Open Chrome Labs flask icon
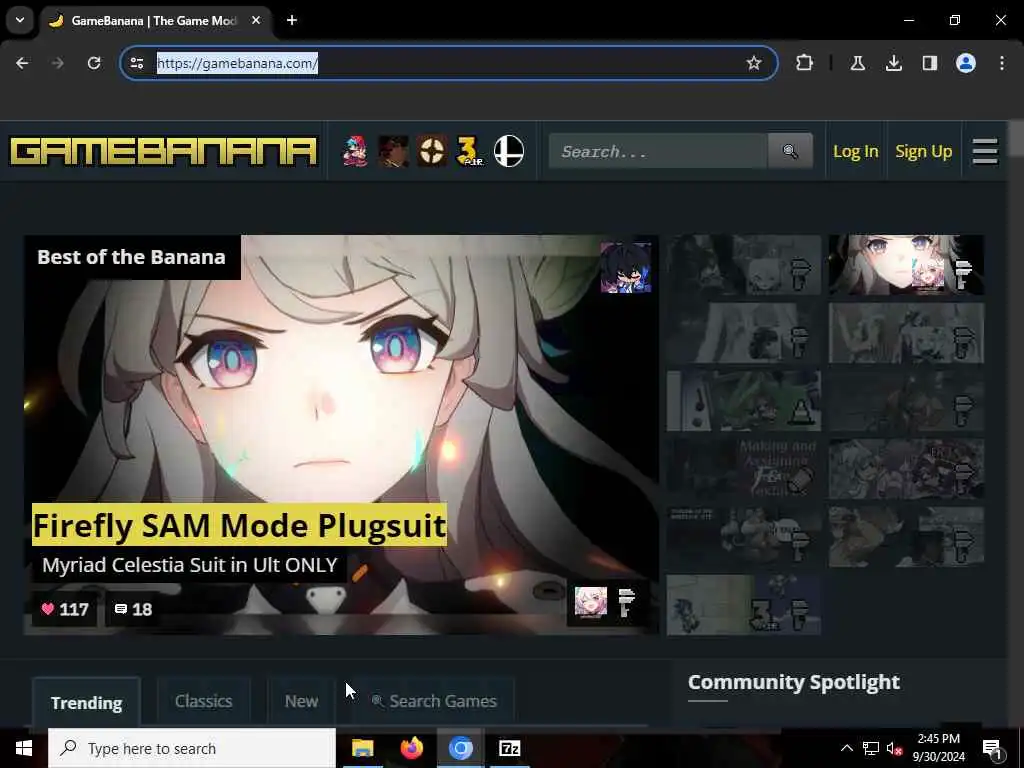The height and width of the screenshot is (768, 1024). pyautogui.click(x=857, y=63)
